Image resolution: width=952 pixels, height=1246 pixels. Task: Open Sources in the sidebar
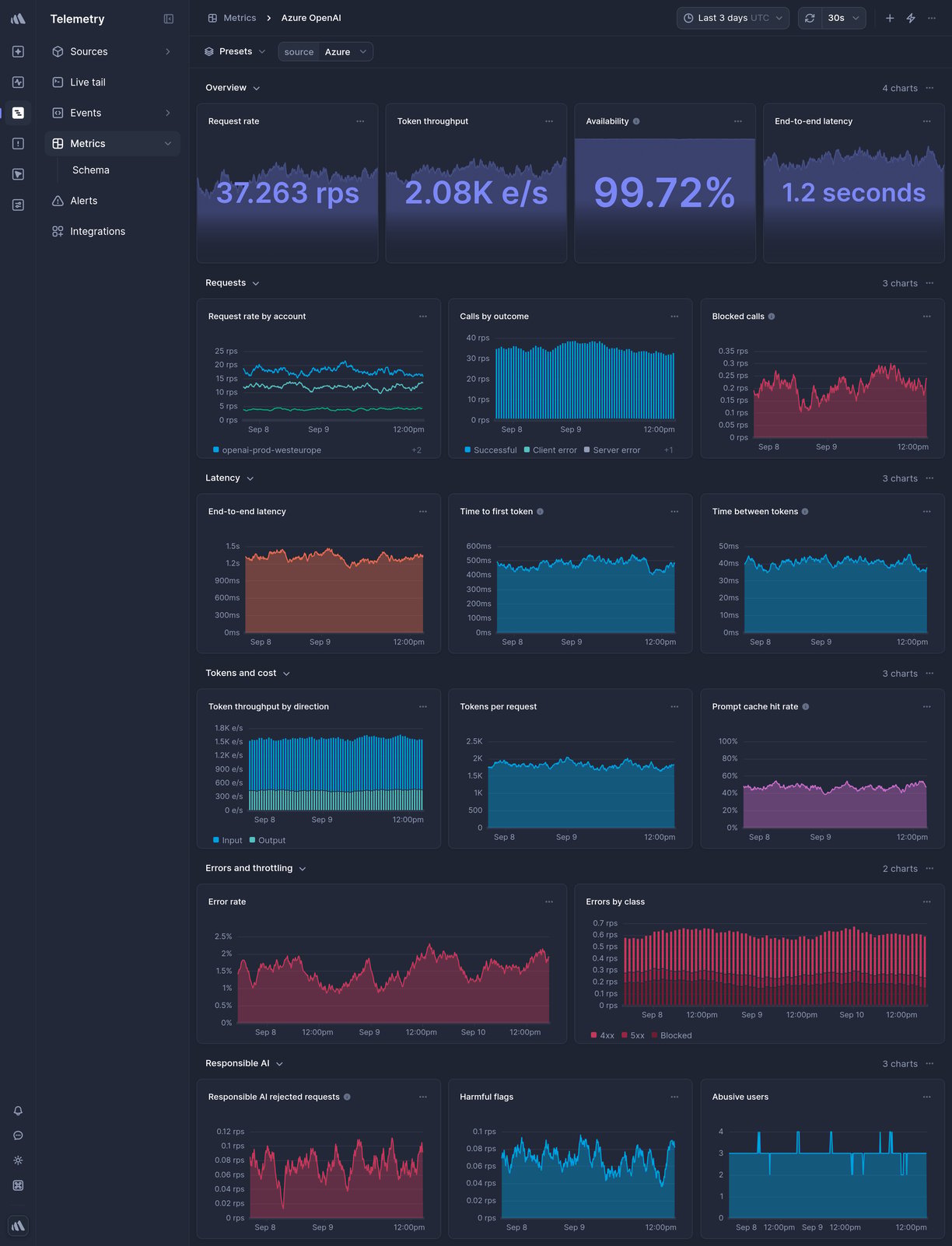point(112,51)
